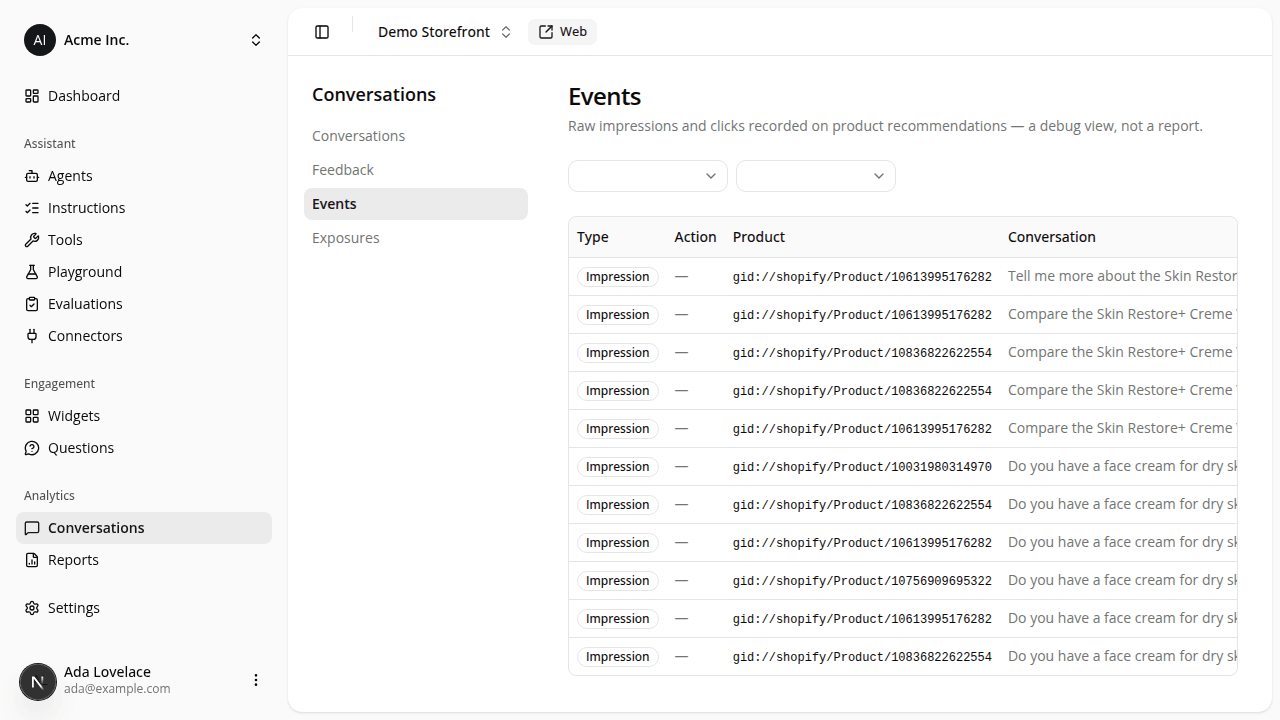Screen dimensions: 1280x720
Task: Click the Web external link button
Action: click(x=562, y=32)
